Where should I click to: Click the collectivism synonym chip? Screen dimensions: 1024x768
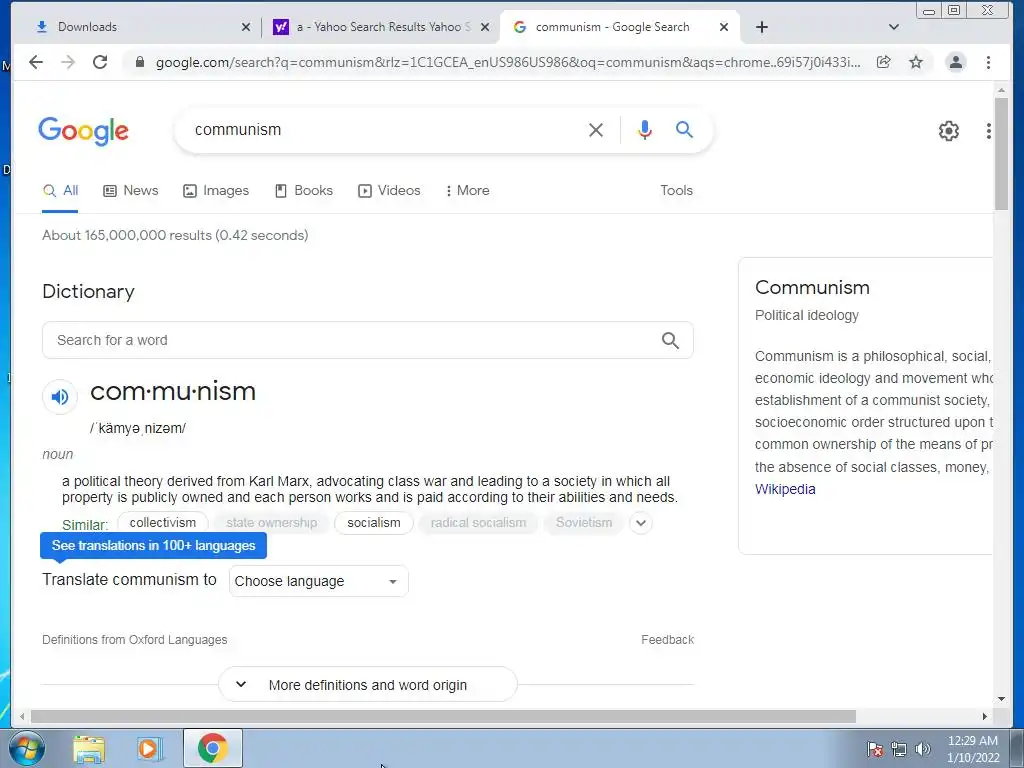click(x=163, y=523)
